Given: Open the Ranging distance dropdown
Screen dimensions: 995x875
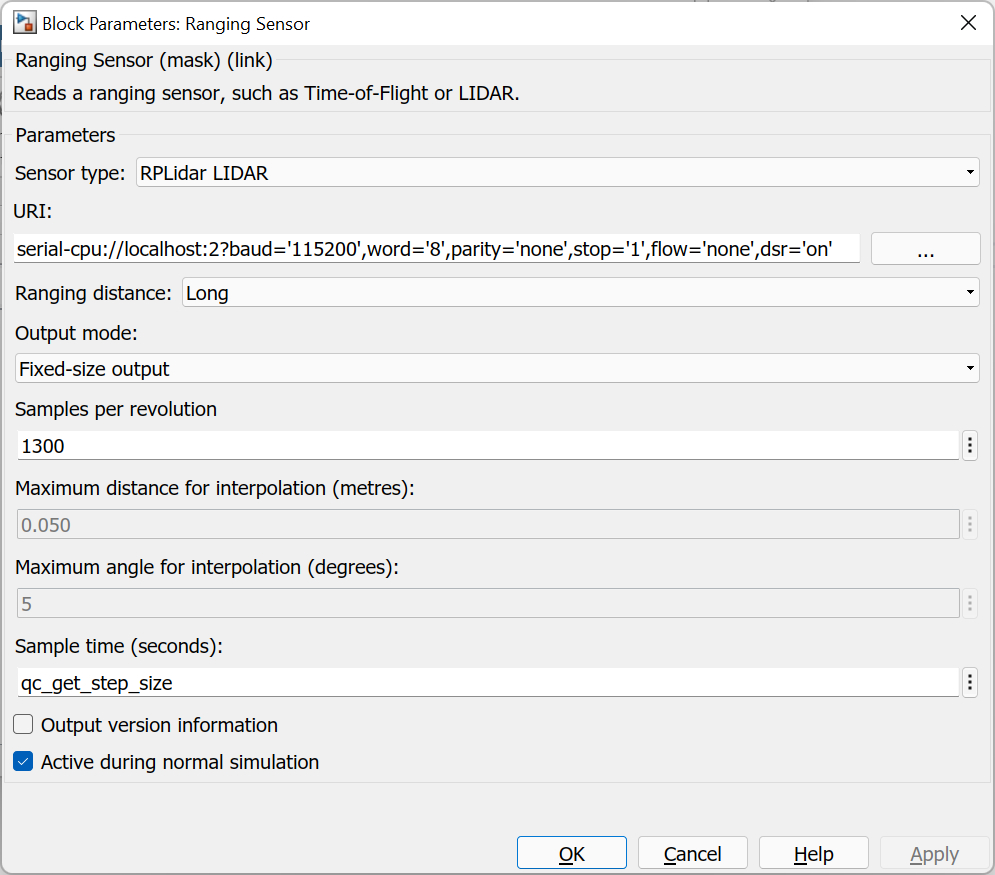Looking at the screenshot, I should point(580,293).
